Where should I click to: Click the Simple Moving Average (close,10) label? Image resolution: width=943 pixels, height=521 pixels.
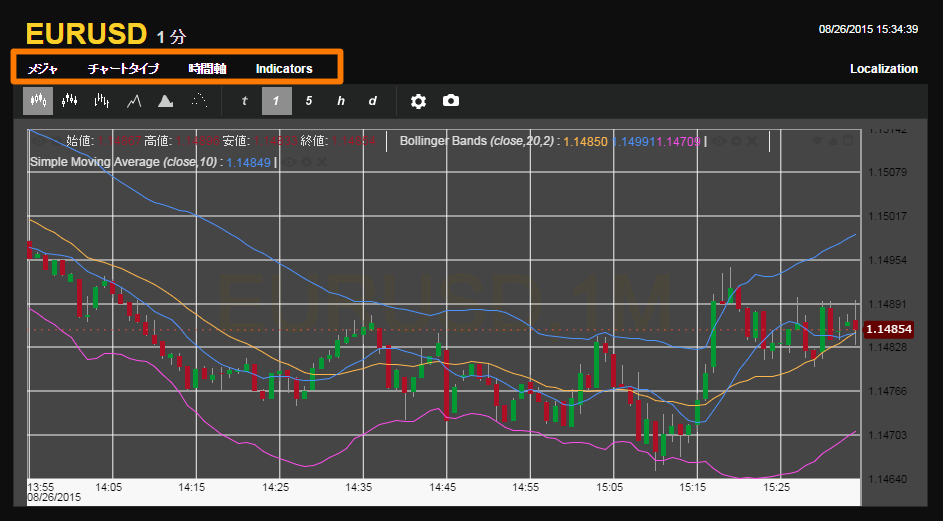(123, 162)
